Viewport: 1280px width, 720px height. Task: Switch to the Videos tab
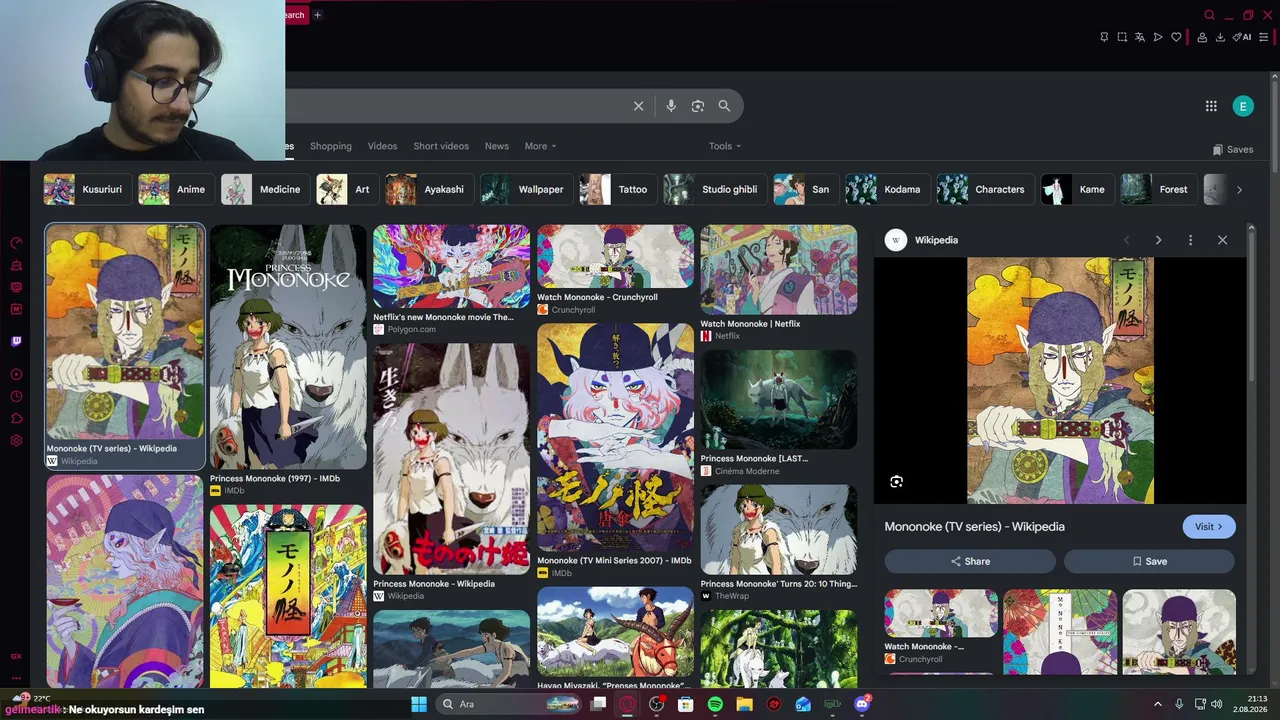(382, 146)
